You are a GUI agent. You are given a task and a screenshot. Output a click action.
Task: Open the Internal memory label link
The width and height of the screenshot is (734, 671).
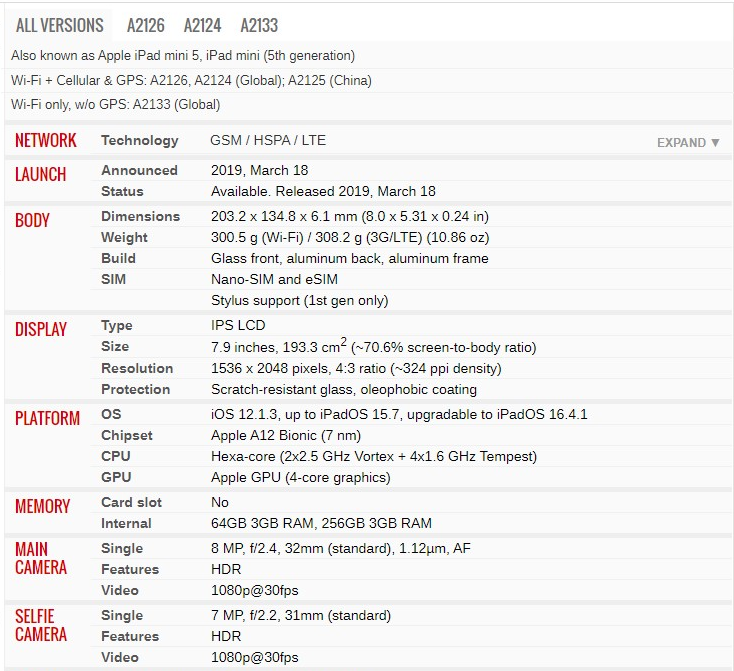pos(126,524)
